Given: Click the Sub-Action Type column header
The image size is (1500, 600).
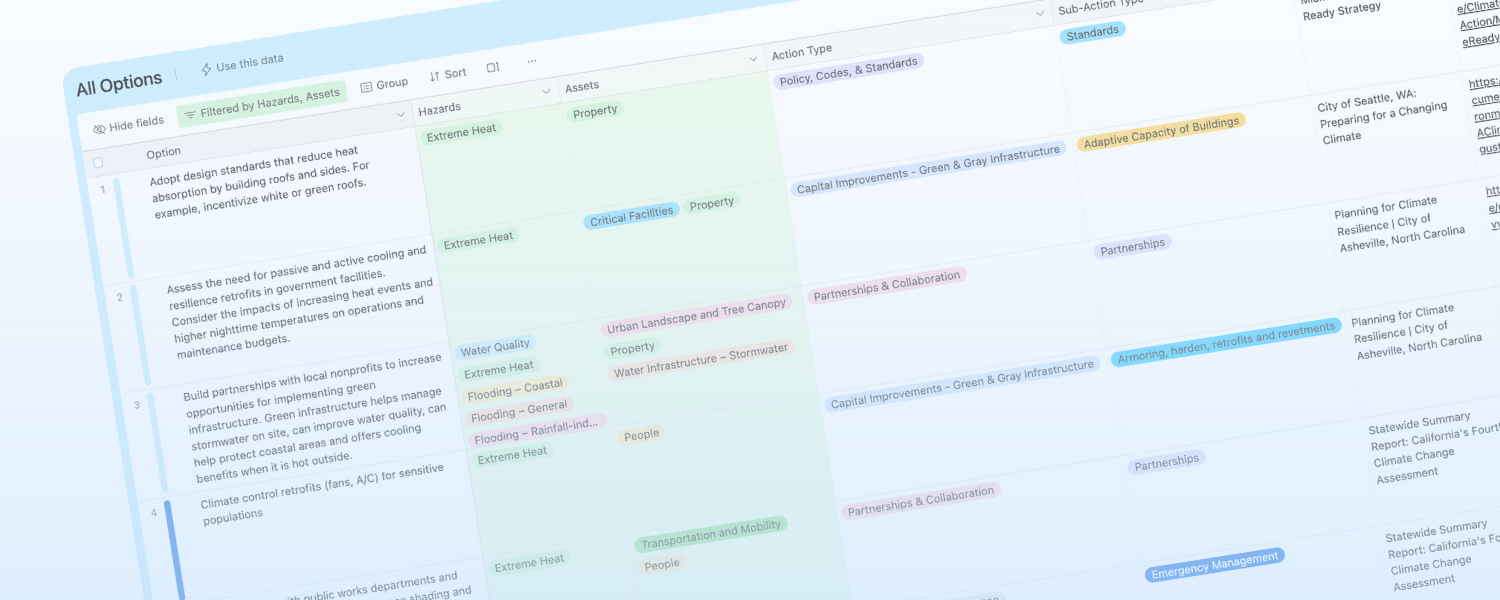Looking at the screenshot, I should (1100, 6).
